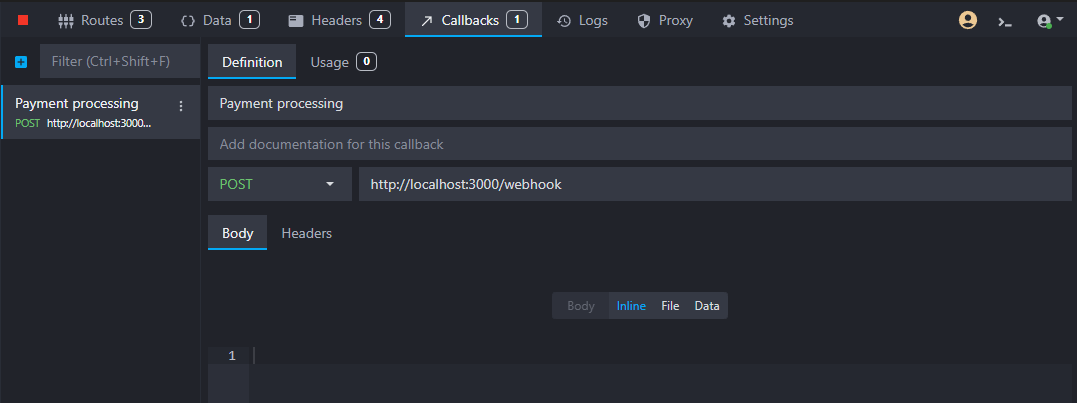Click the Filter callbacks search field

point(119,62)
